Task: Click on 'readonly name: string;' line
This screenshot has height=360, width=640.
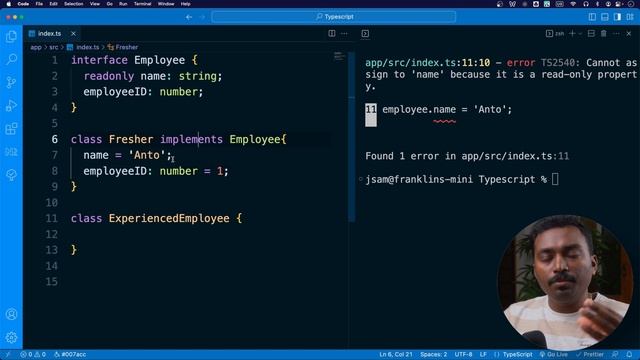Action: coord(153,76)
